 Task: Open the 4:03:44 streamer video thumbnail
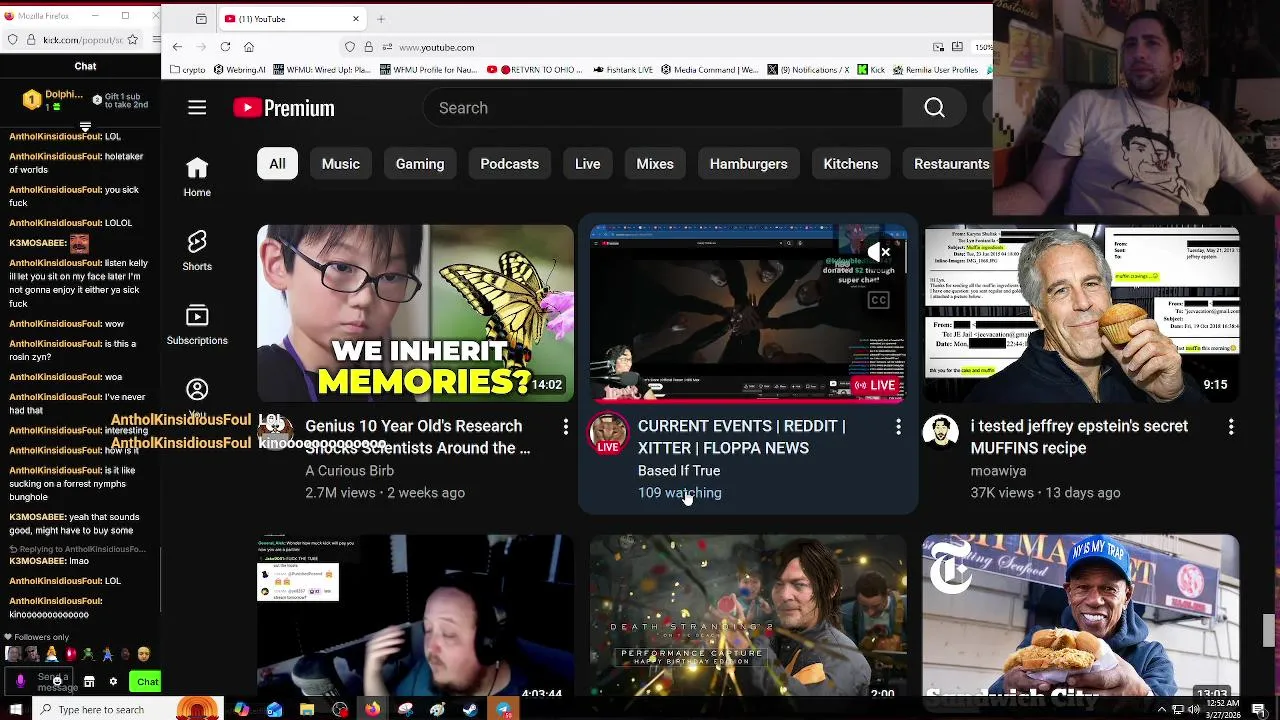point(415,615)
